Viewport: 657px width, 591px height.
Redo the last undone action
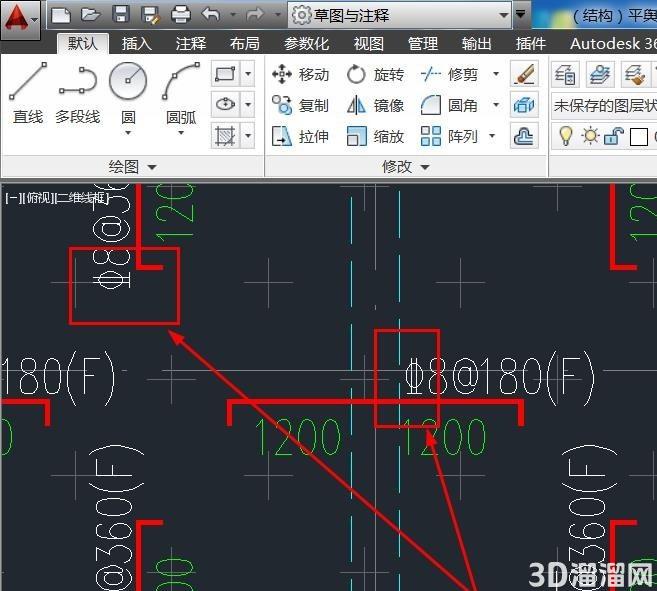(x=255, y=15)
